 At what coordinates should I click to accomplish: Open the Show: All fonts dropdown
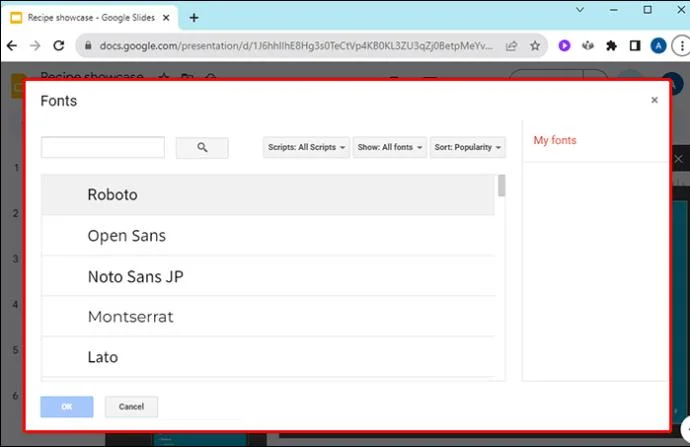[389, 147]
